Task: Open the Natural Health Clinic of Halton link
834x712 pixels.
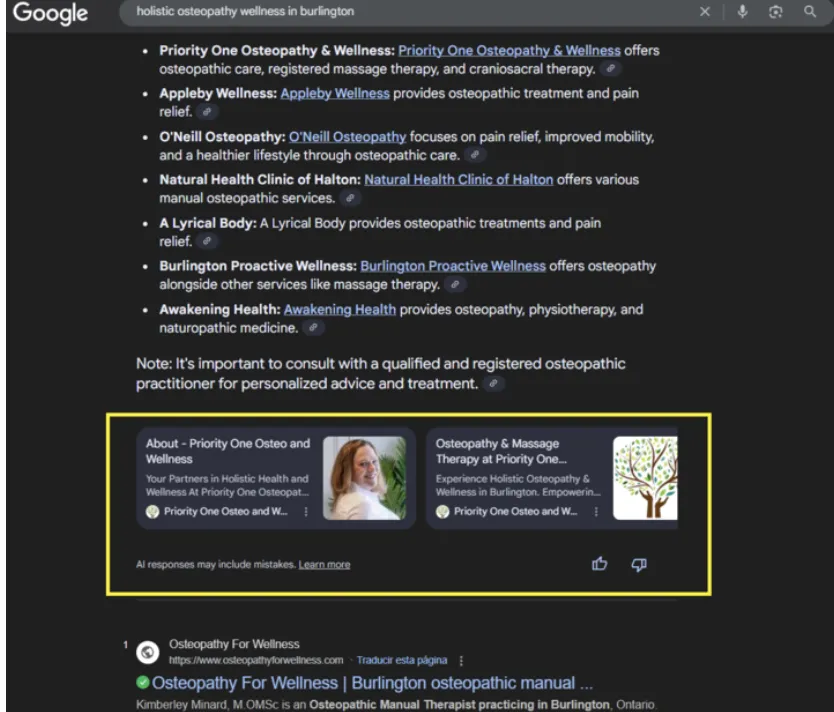Action: pyautogui.click(x=458, y=180)
